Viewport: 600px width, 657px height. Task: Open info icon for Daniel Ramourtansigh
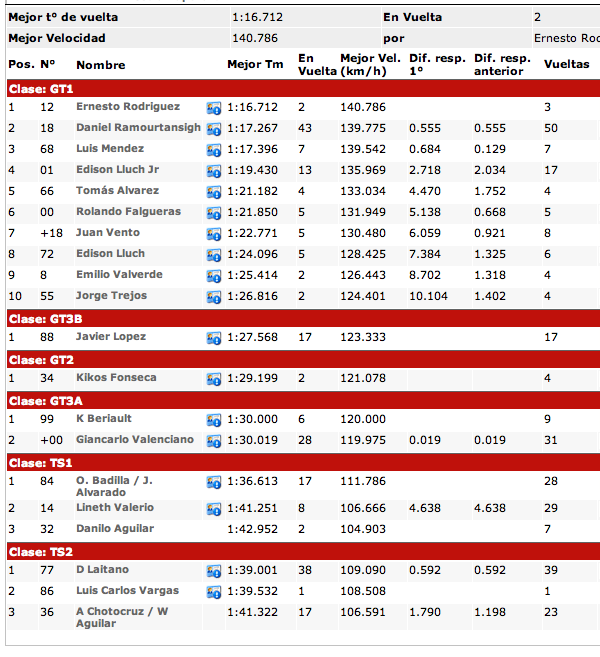coord(213,129)
